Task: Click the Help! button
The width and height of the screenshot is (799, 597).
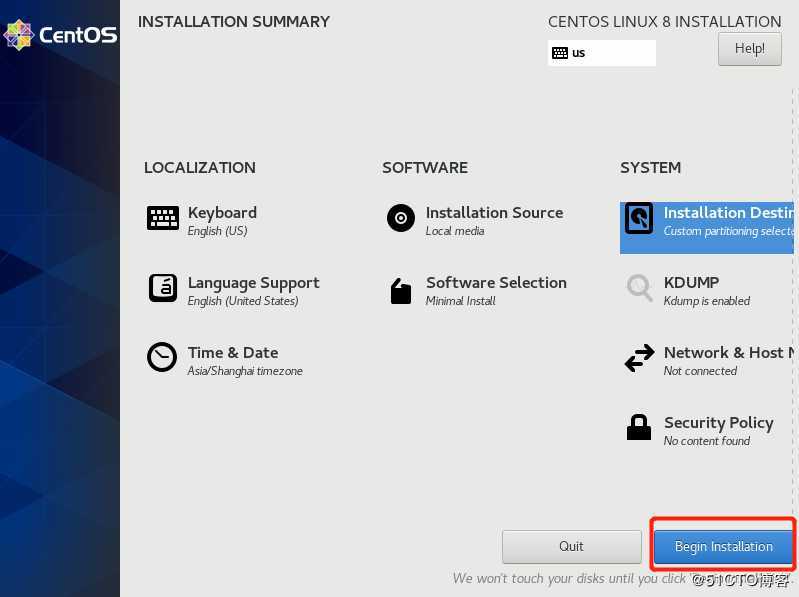Action: pyautogui.click(x=750, y=49)
